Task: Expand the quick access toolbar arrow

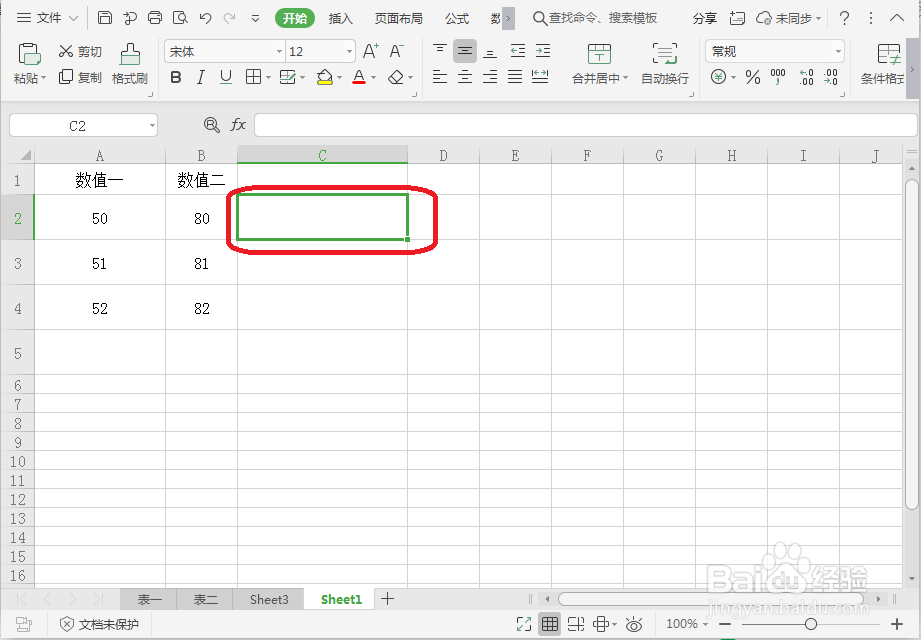Action: tap(256, 18)
